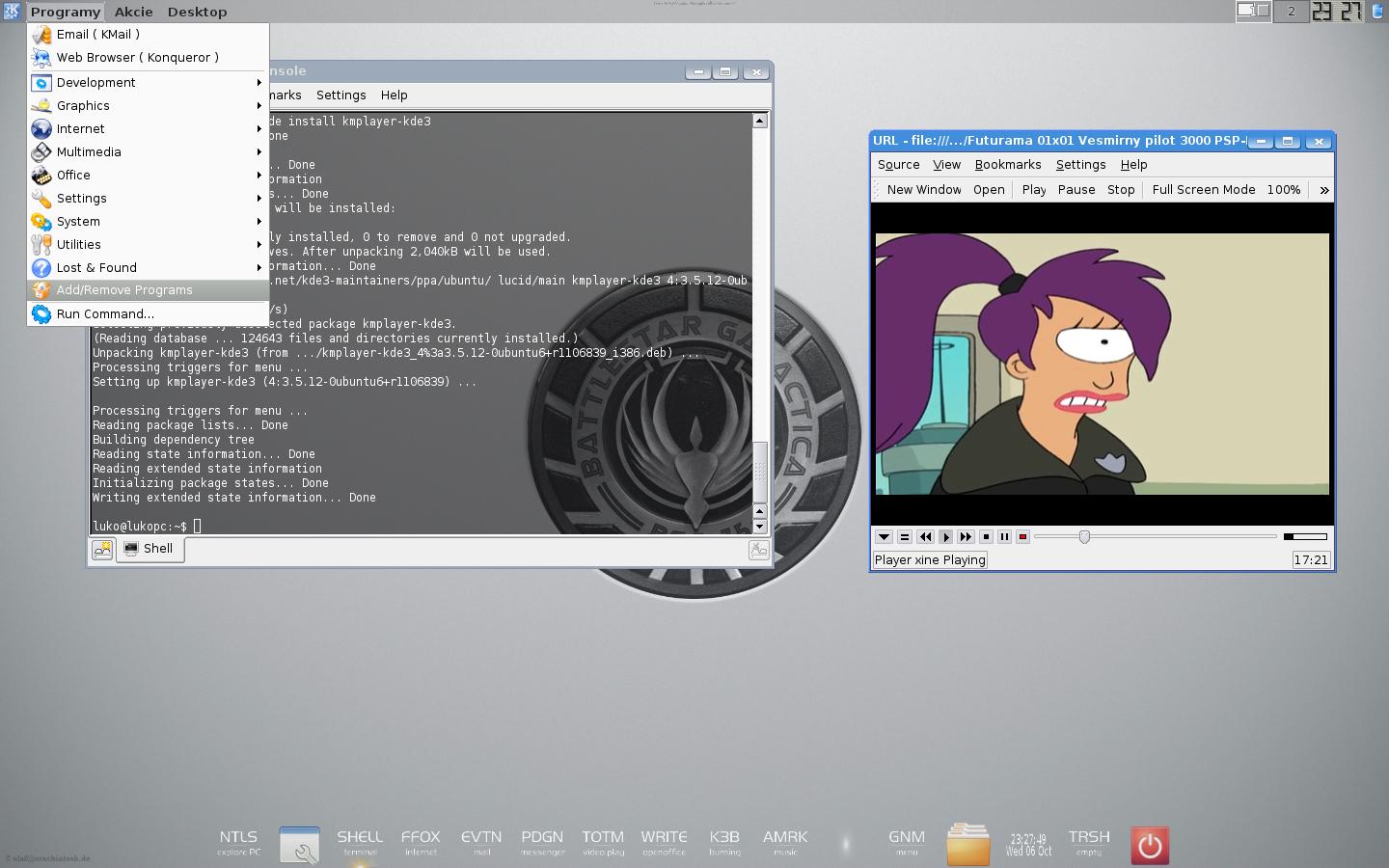The width and height of the screenshot is (1389, 868).
Task: Choose Run Command... from the menu
Action: [x=148, y=313]
